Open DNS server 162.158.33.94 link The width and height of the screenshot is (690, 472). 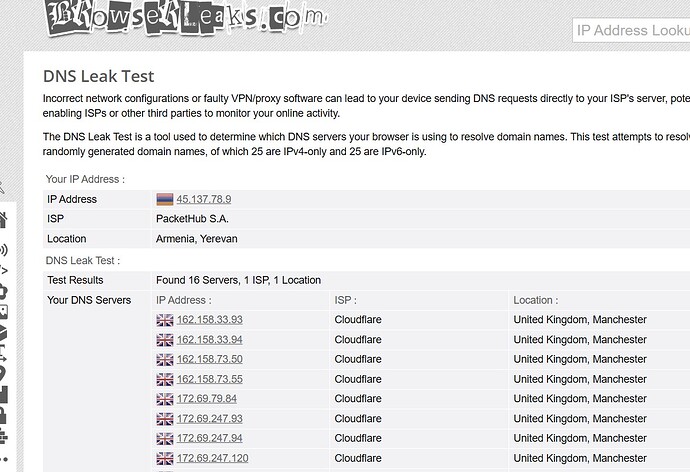click(x=209, y=340)
